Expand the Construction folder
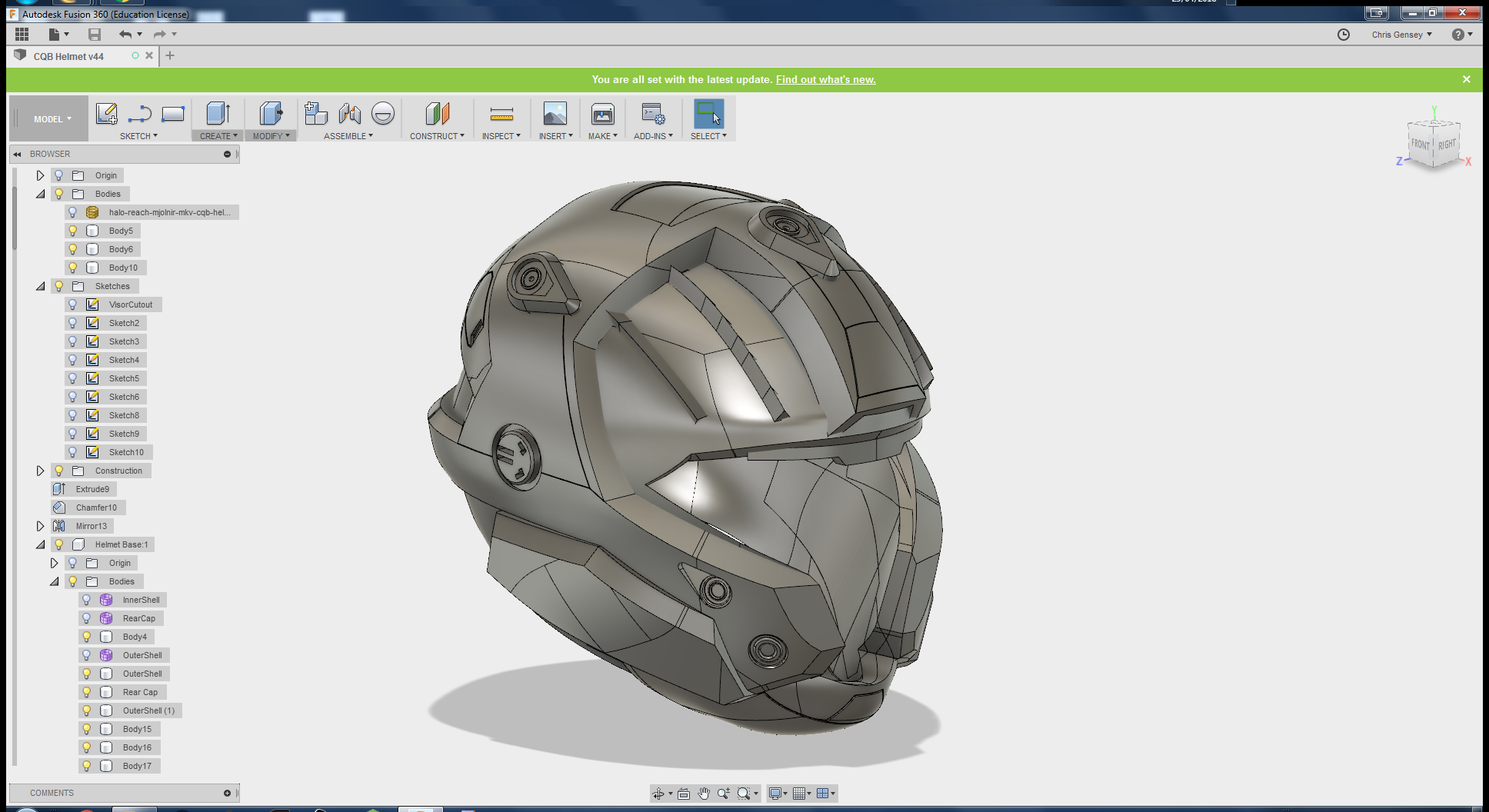This screenshot has width=1489, height=812. [x=40, y=471]
